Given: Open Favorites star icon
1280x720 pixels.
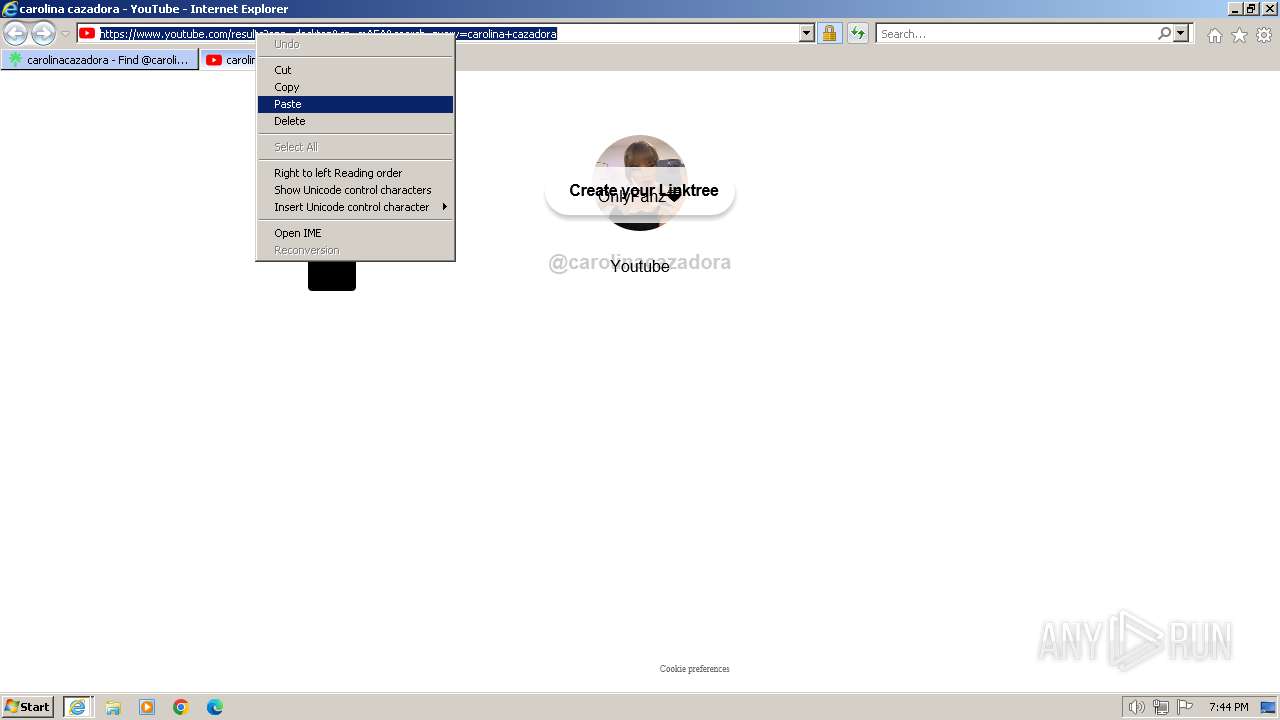Looking at the screenshot, I should 1239,35.
